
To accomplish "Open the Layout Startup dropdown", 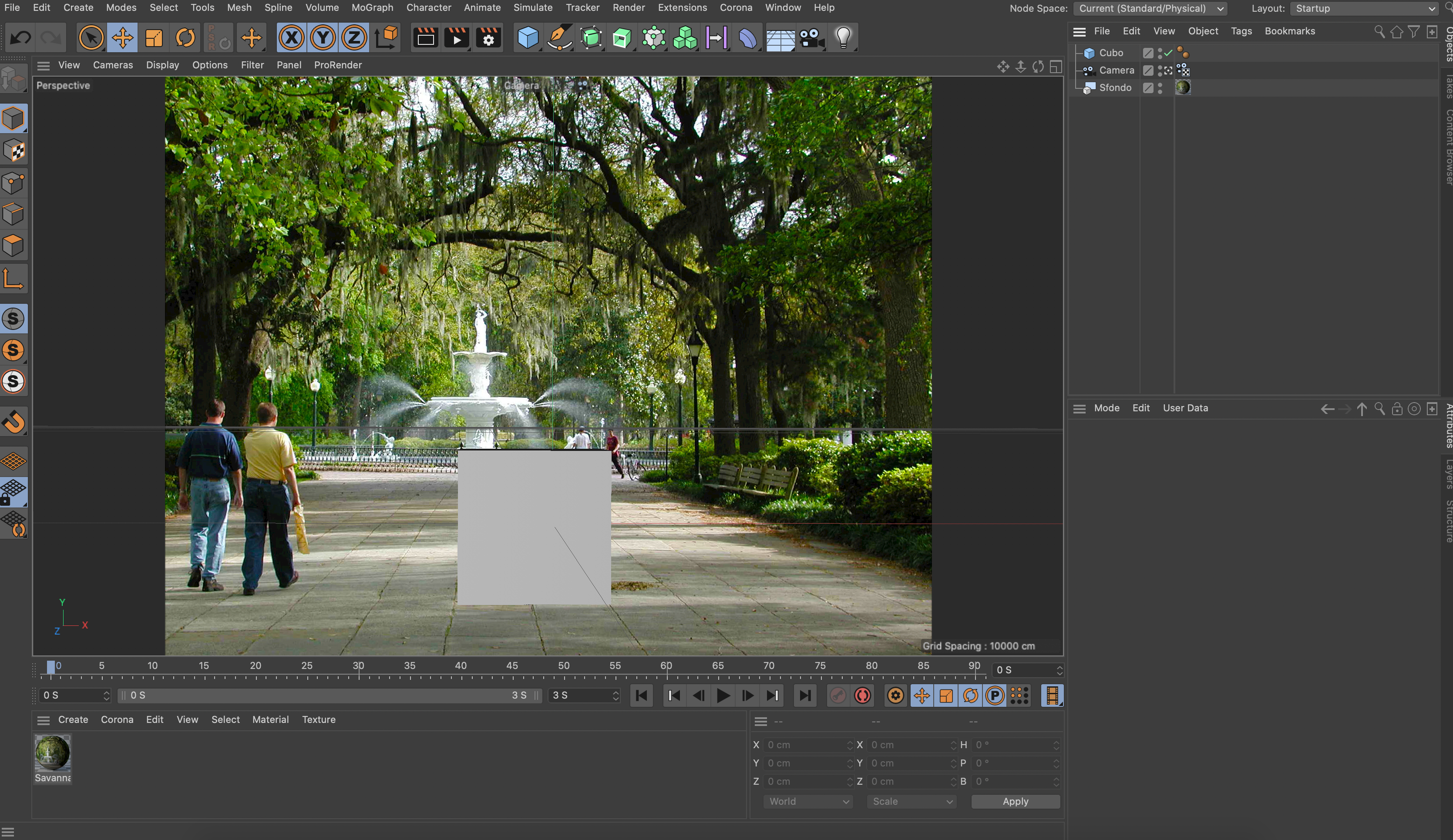I will [x=1364, y=8].
